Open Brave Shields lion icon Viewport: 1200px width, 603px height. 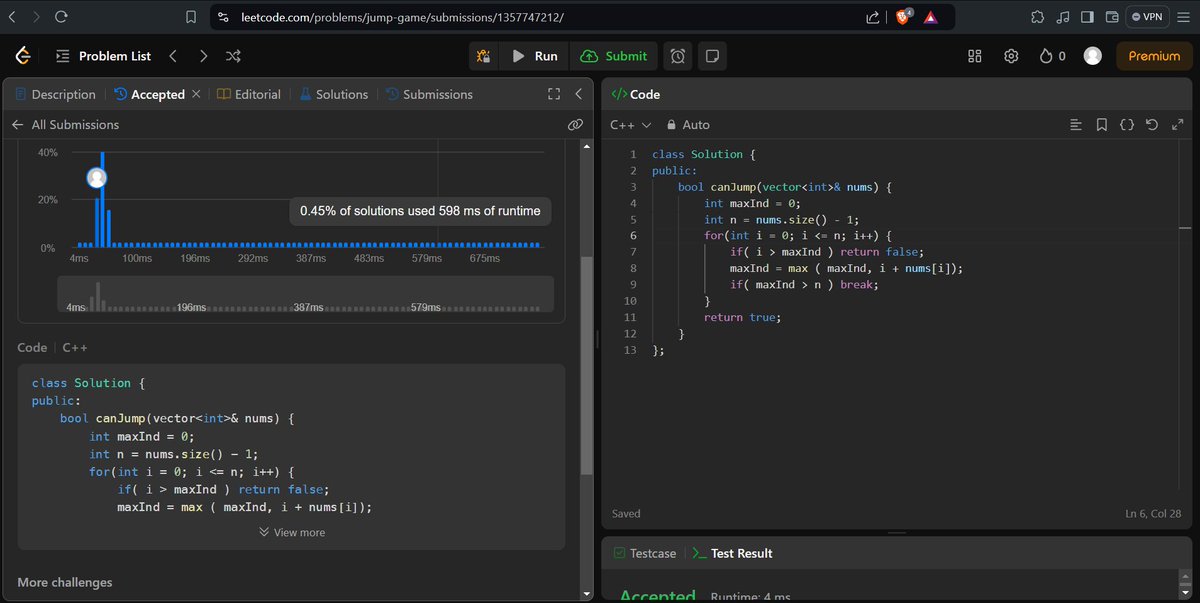click(904, 17)
